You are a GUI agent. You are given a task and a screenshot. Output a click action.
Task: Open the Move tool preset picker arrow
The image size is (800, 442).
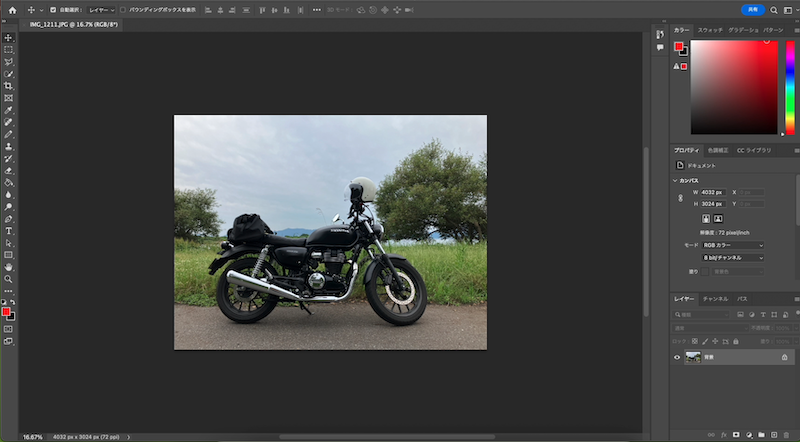pyautogui.click(x=41, y=10)
